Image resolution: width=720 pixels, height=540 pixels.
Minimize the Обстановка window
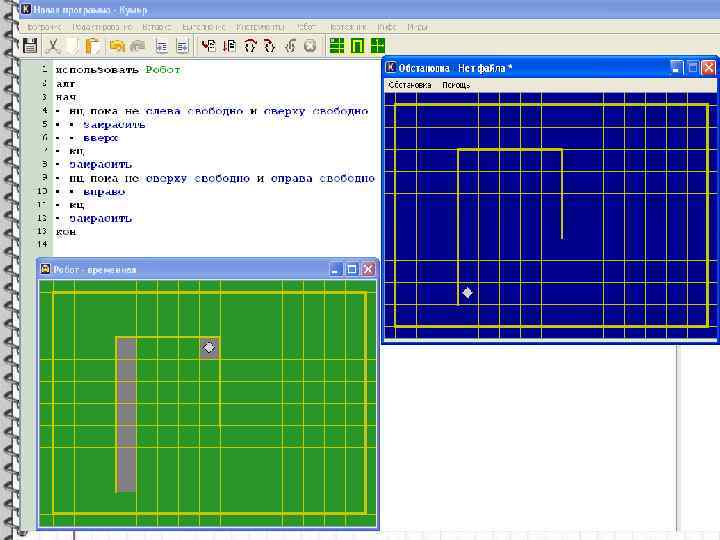coord(676,68)
